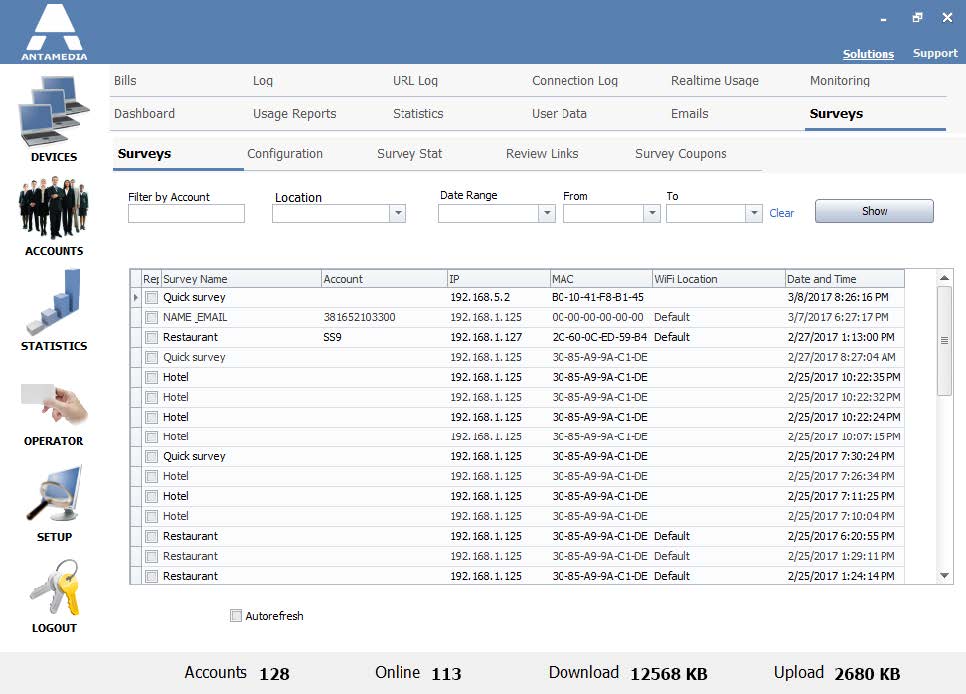Open the Operator card icon
Image resolution: width=966 pixels, height=694 pixels.
pos(54,403)
